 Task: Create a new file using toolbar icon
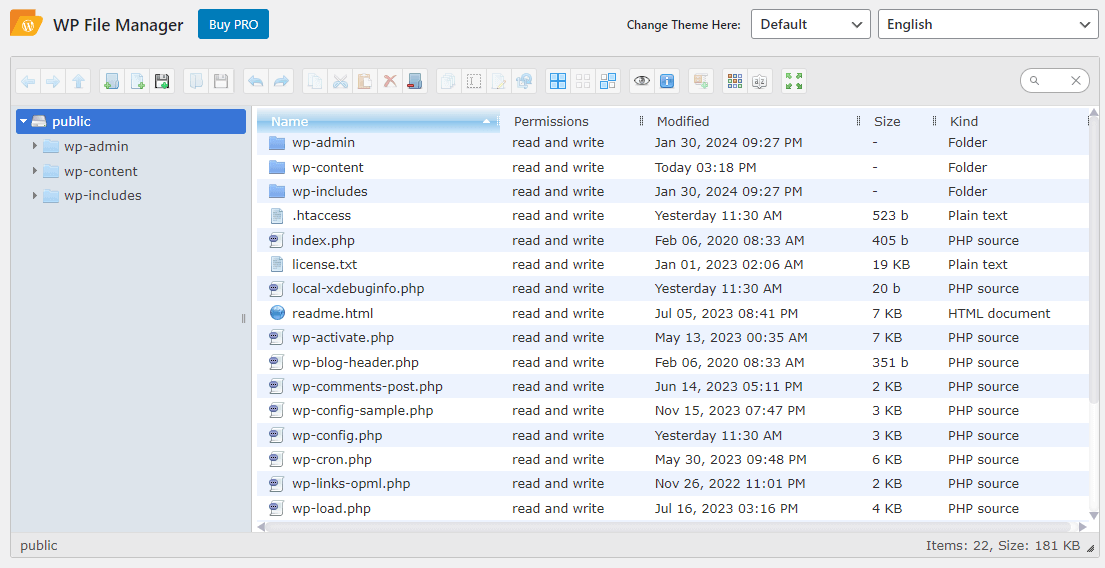(137, 82)
